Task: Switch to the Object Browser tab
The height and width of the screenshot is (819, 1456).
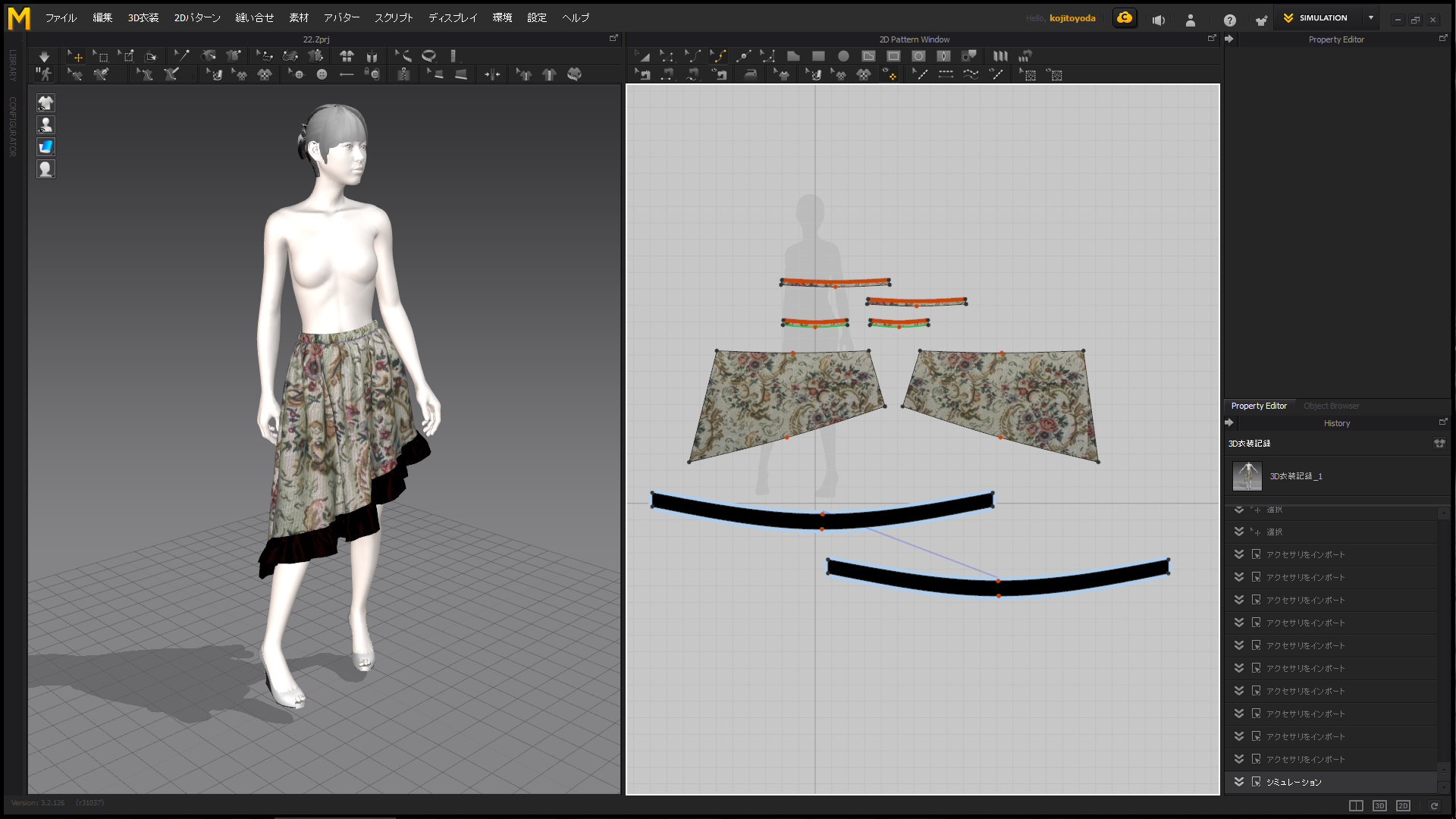Action: click(1331, 406)
